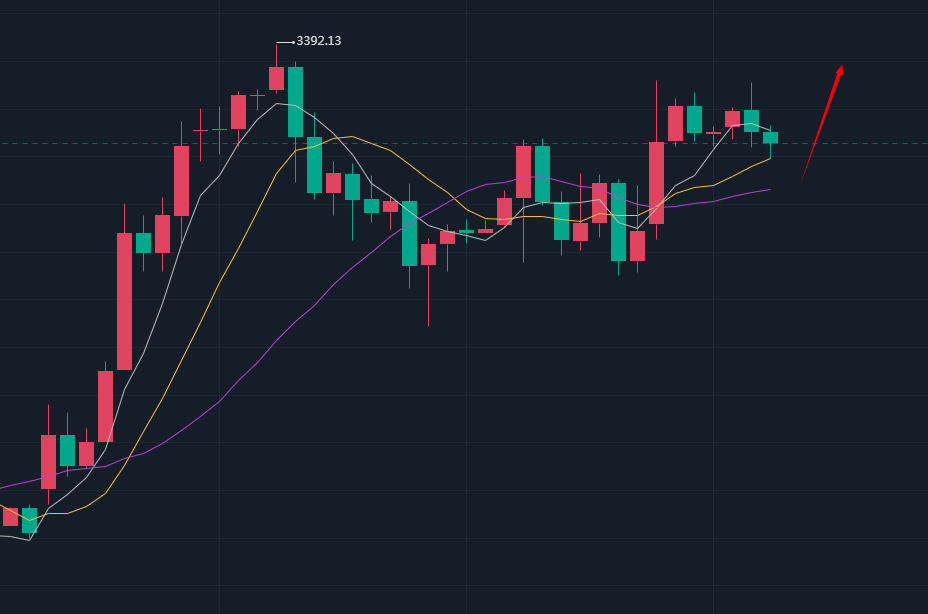928x614 pixels.
Task: Select the candle marked with the 3392.13 high
Action: point(276,78)
